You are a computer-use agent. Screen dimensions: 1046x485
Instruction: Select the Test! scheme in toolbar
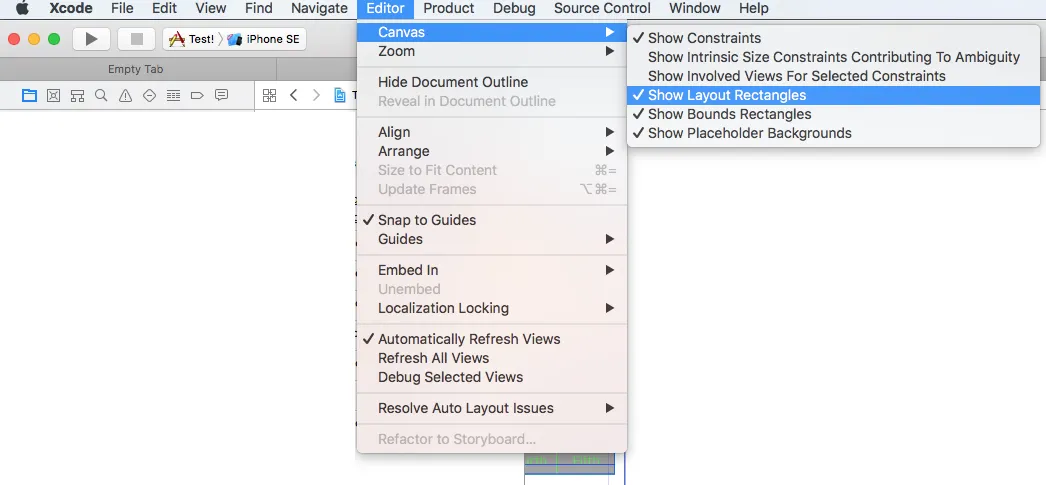tap(192, 39)
